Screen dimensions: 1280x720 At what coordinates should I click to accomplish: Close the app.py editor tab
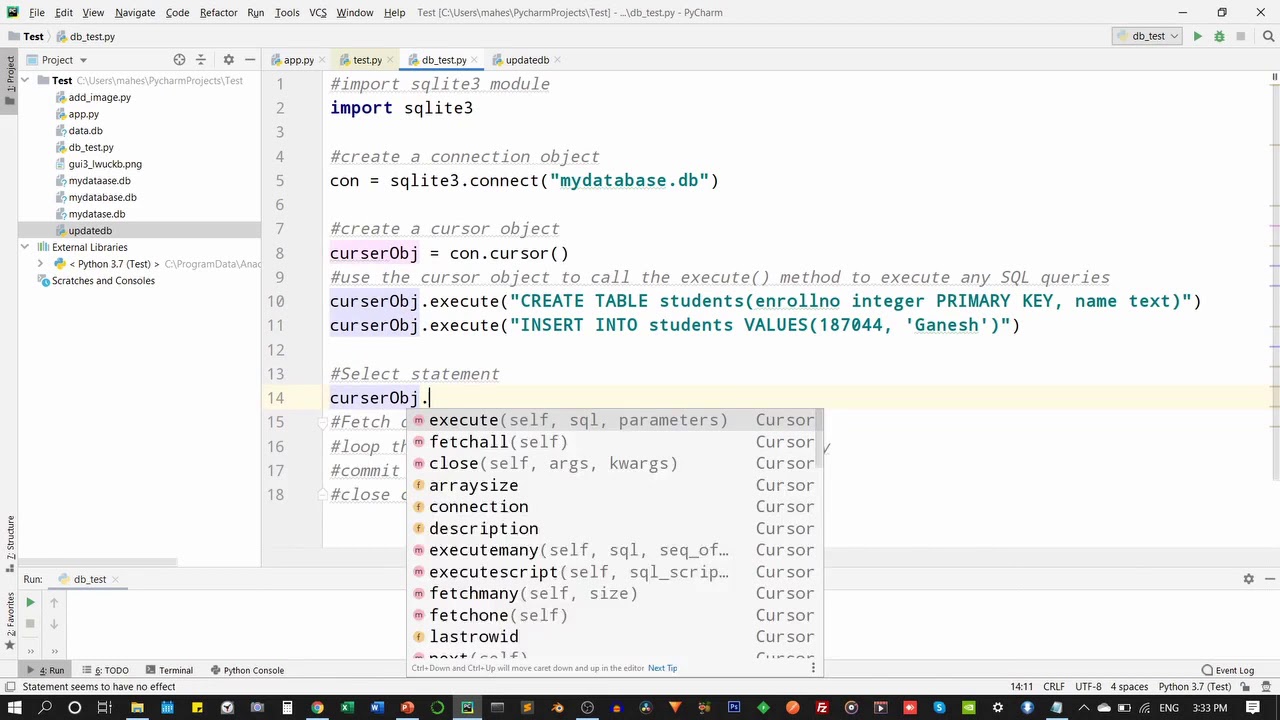pyautogui.click(x=324, y=60)
